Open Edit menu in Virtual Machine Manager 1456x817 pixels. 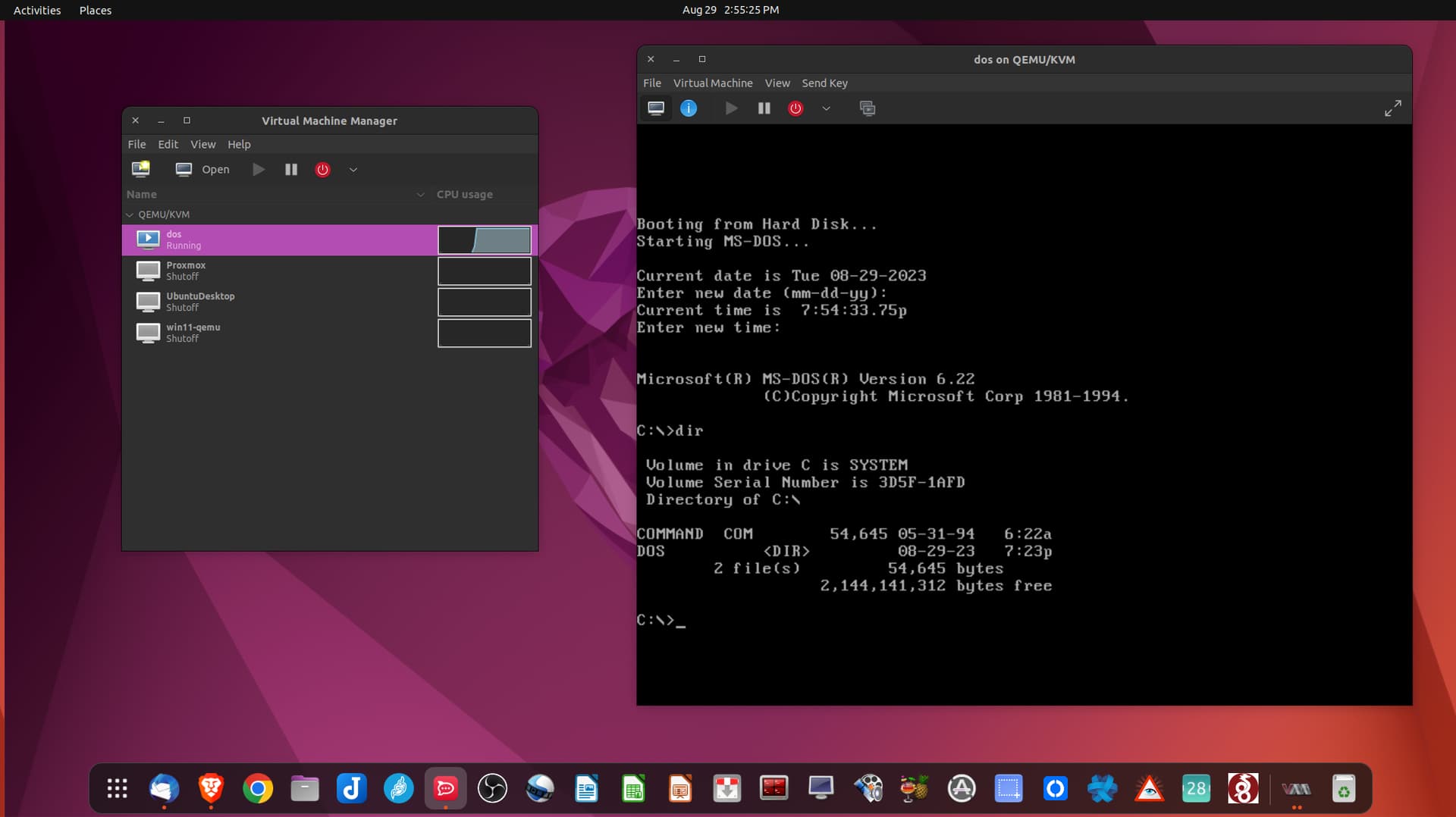tap(168, 144)
